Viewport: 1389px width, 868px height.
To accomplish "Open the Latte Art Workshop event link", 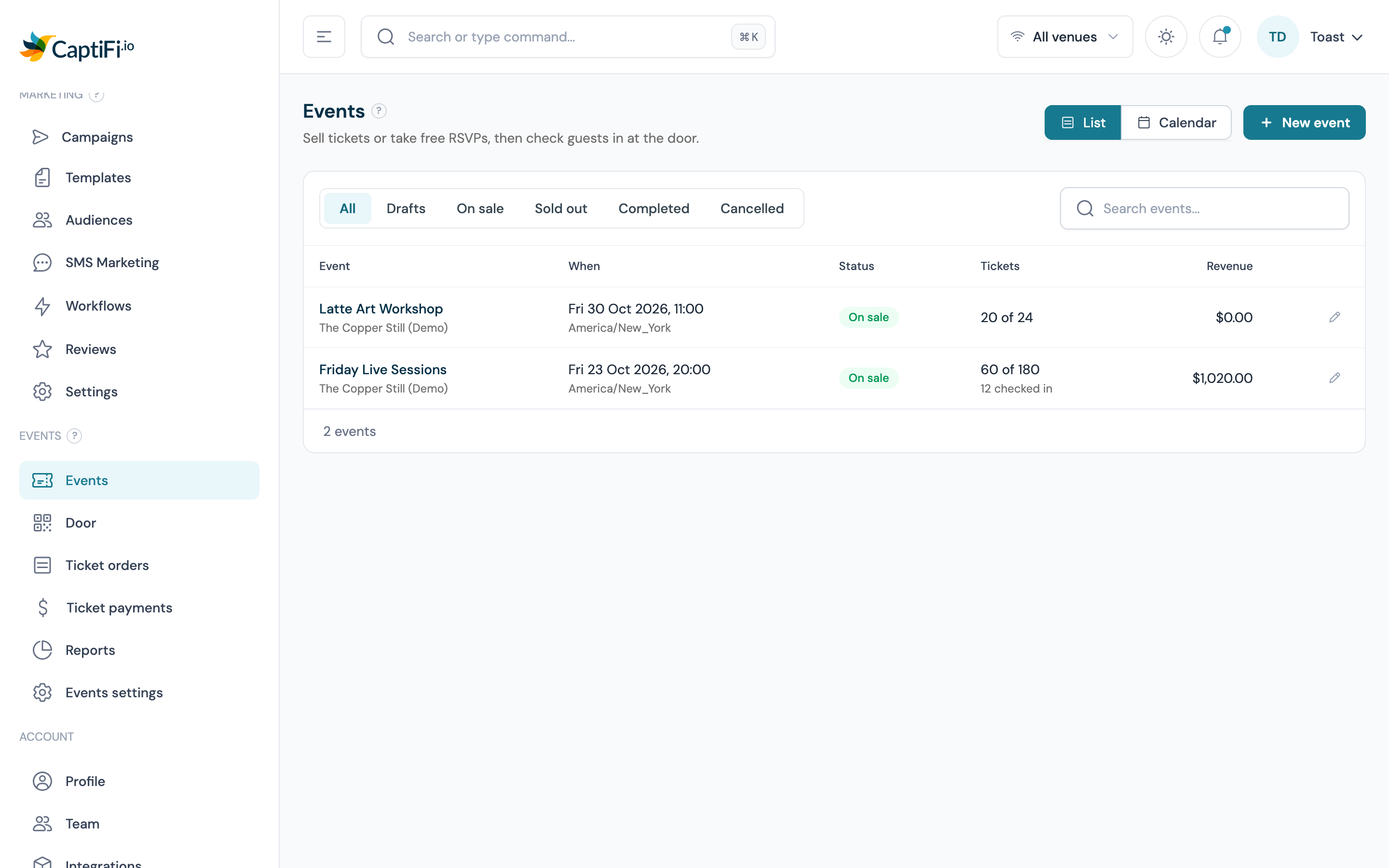I will coord(381,308).
